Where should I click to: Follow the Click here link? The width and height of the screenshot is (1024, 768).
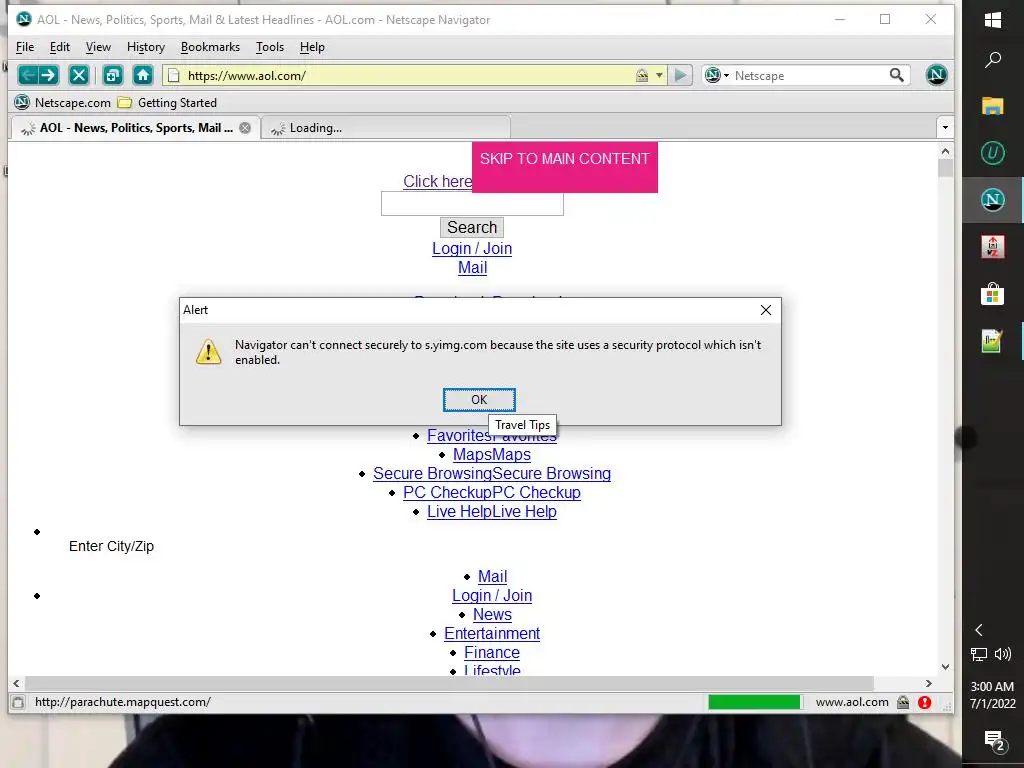tap(437, 181)
